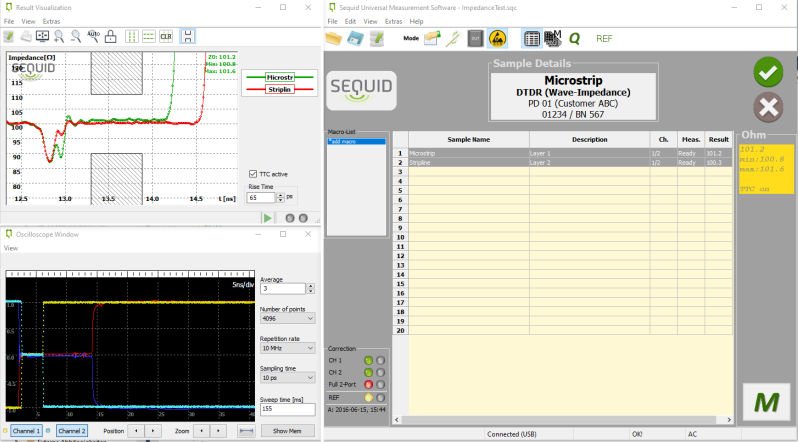Open the Help menu
Image resolution: width=798 pixels, height=442 pixels.
tap(417, 21)
